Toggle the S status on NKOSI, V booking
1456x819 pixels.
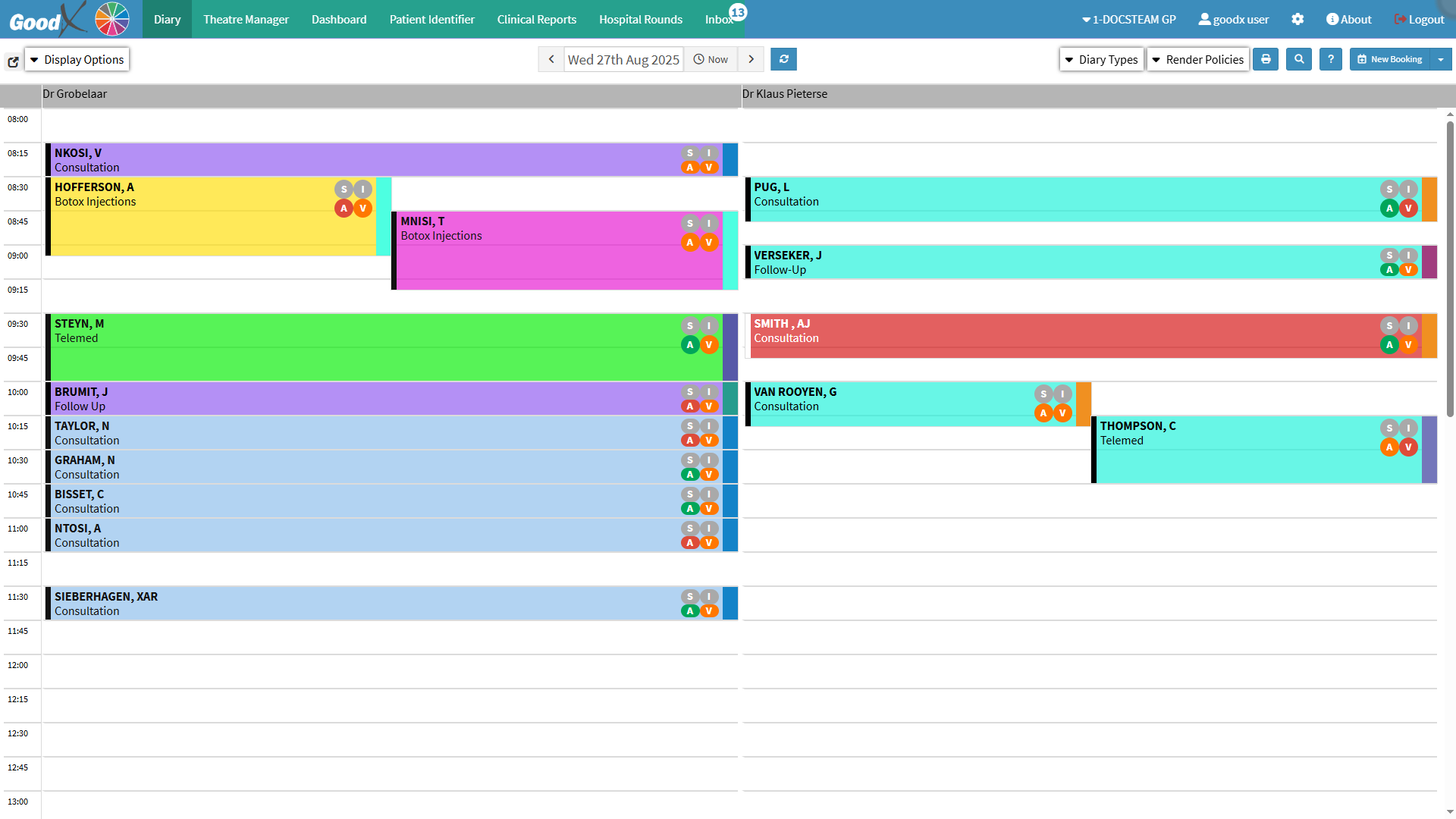690,153
